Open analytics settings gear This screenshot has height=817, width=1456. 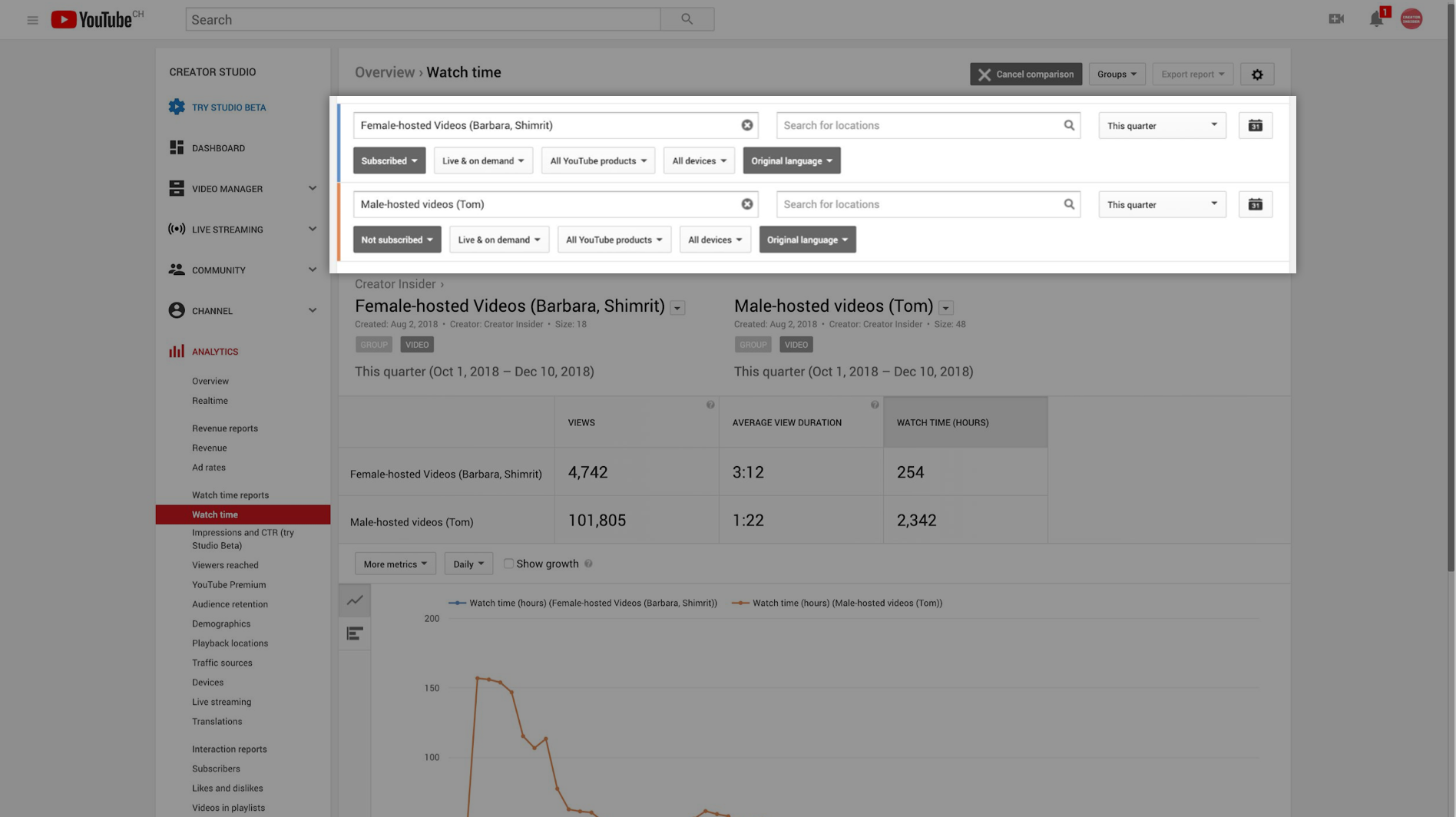[1257, 74]
